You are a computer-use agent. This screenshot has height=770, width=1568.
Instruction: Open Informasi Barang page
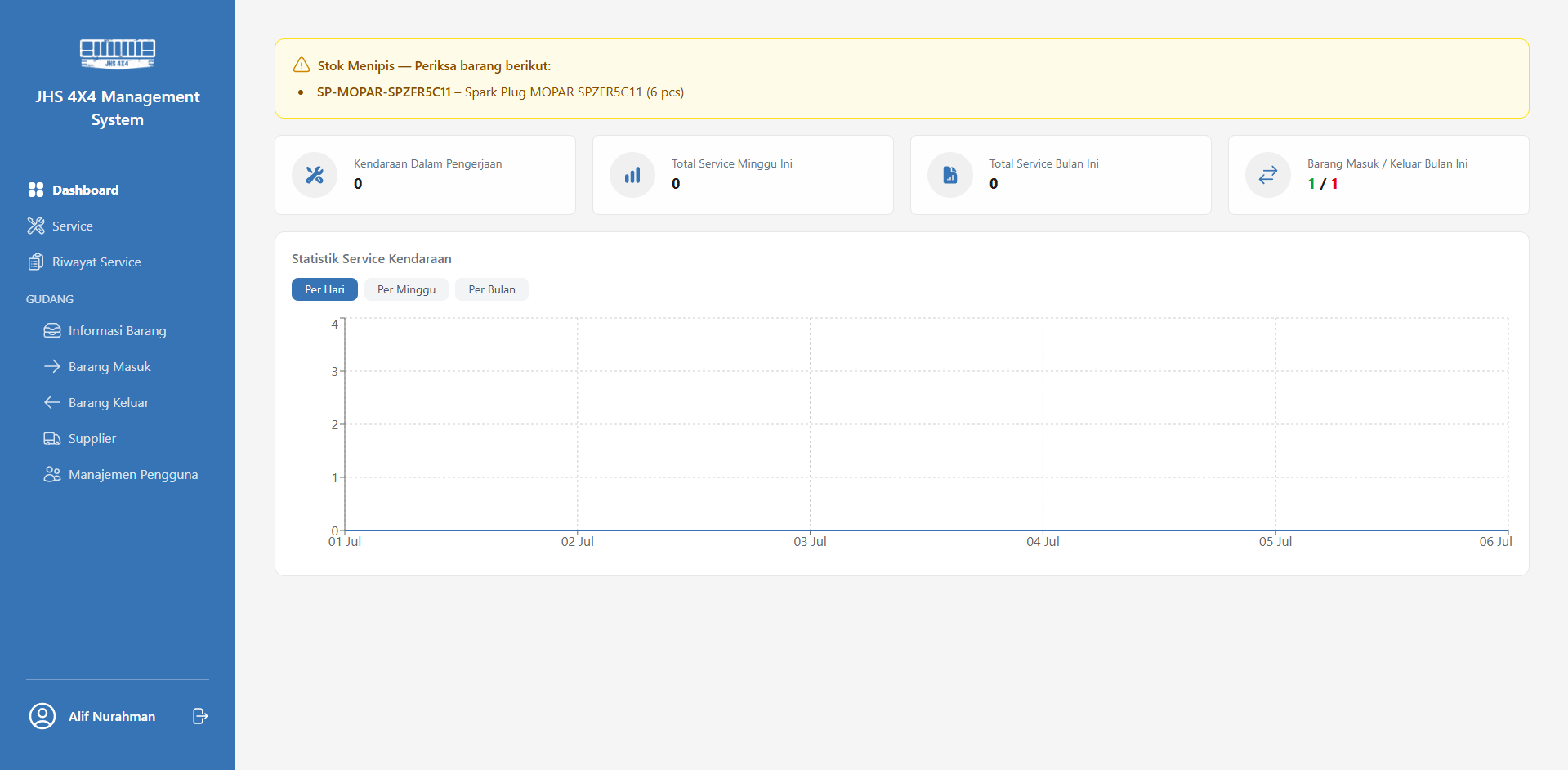coord(118,330)
